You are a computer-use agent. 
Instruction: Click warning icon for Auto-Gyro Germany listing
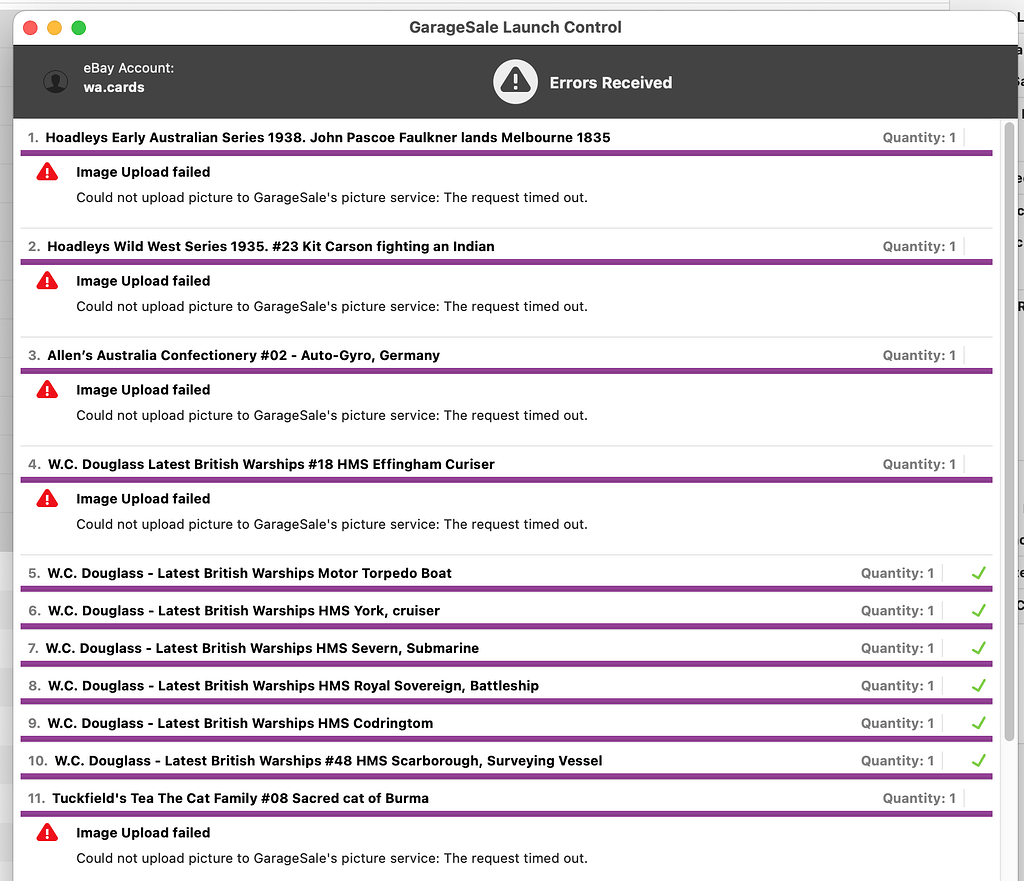47,390
